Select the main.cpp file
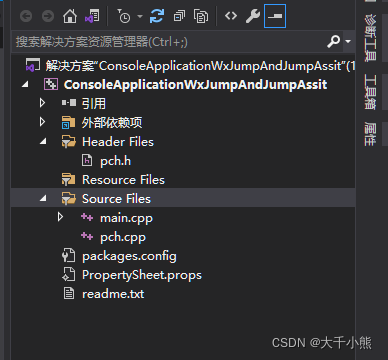 126,218
